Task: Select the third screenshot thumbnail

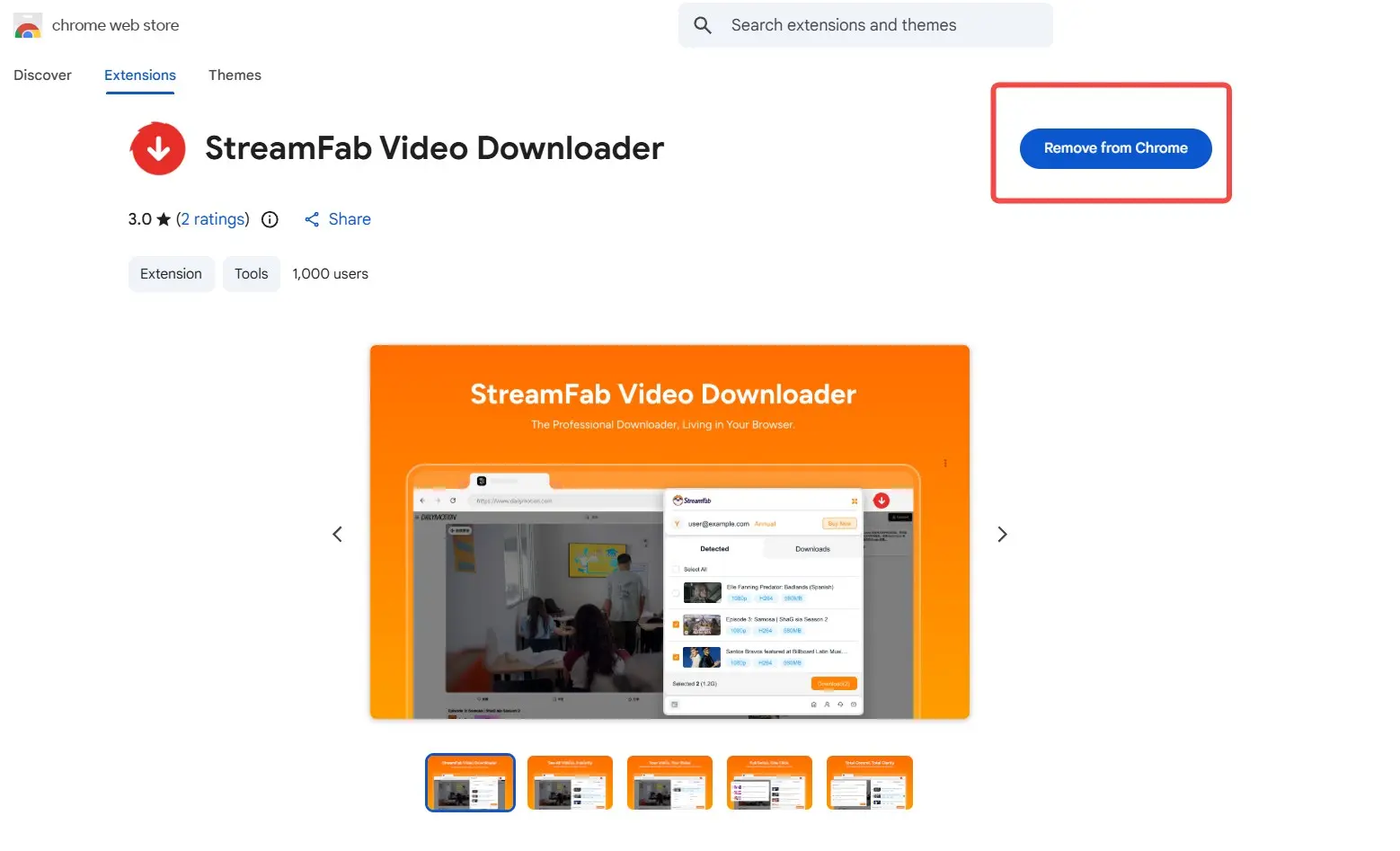Action: pos(669,783)
